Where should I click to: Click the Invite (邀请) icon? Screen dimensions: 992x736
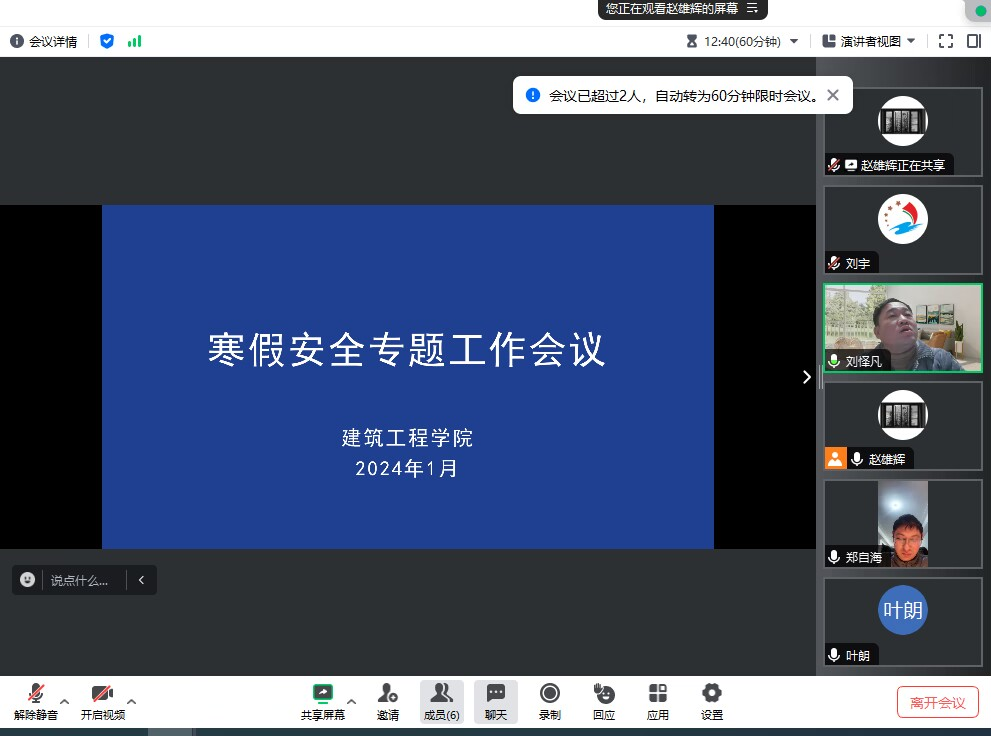[388, 701]
